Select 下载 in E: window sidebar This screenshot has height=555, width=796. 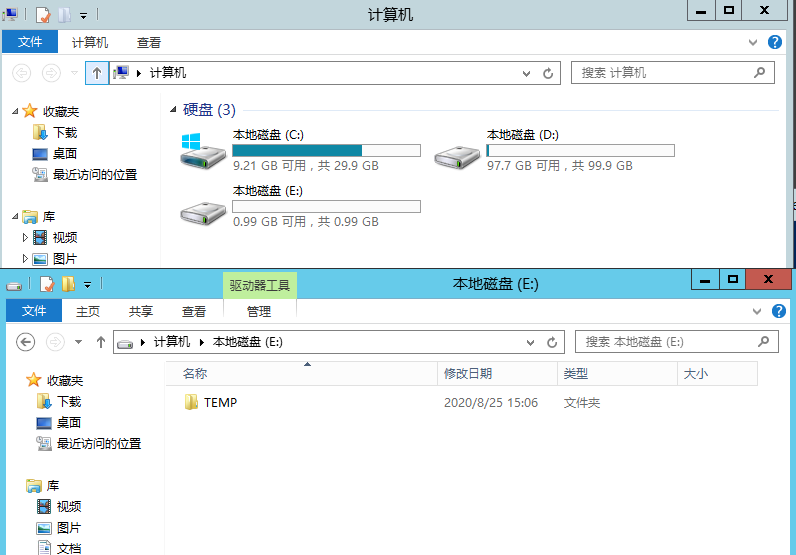pyautogui.click(x=68, y=401)
